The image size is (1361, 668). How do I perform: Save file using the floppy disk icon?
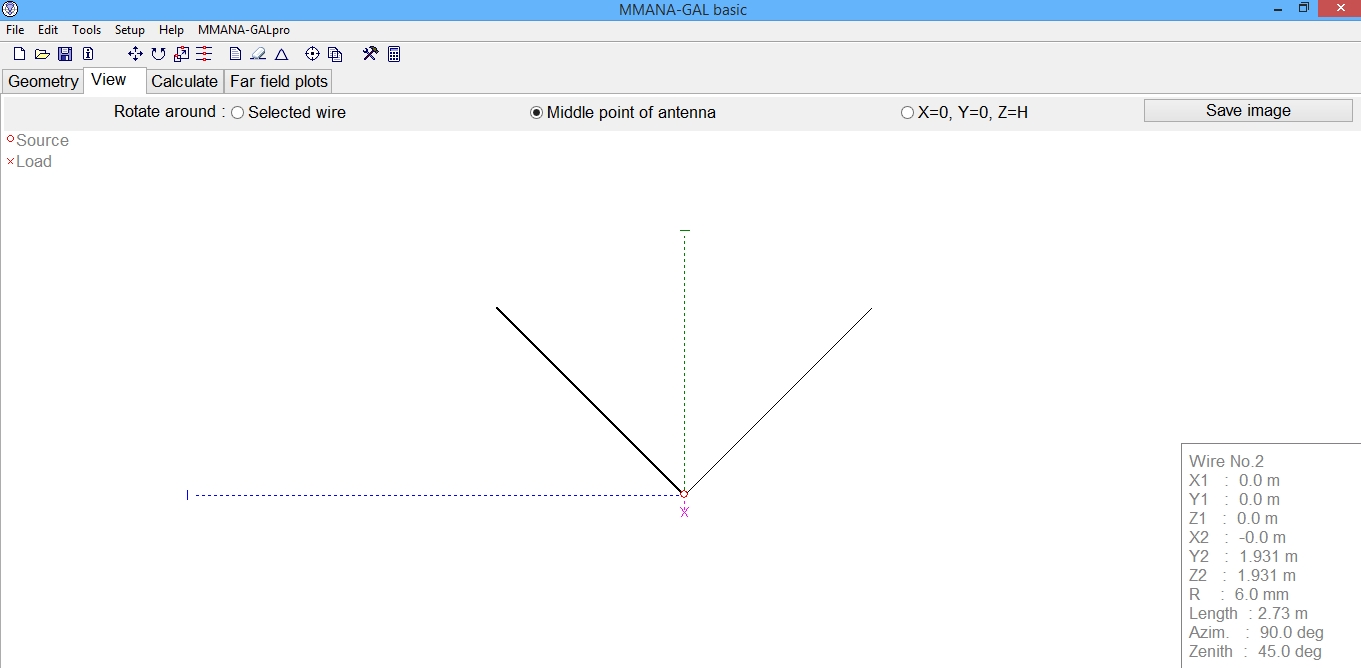click(65, 54)
